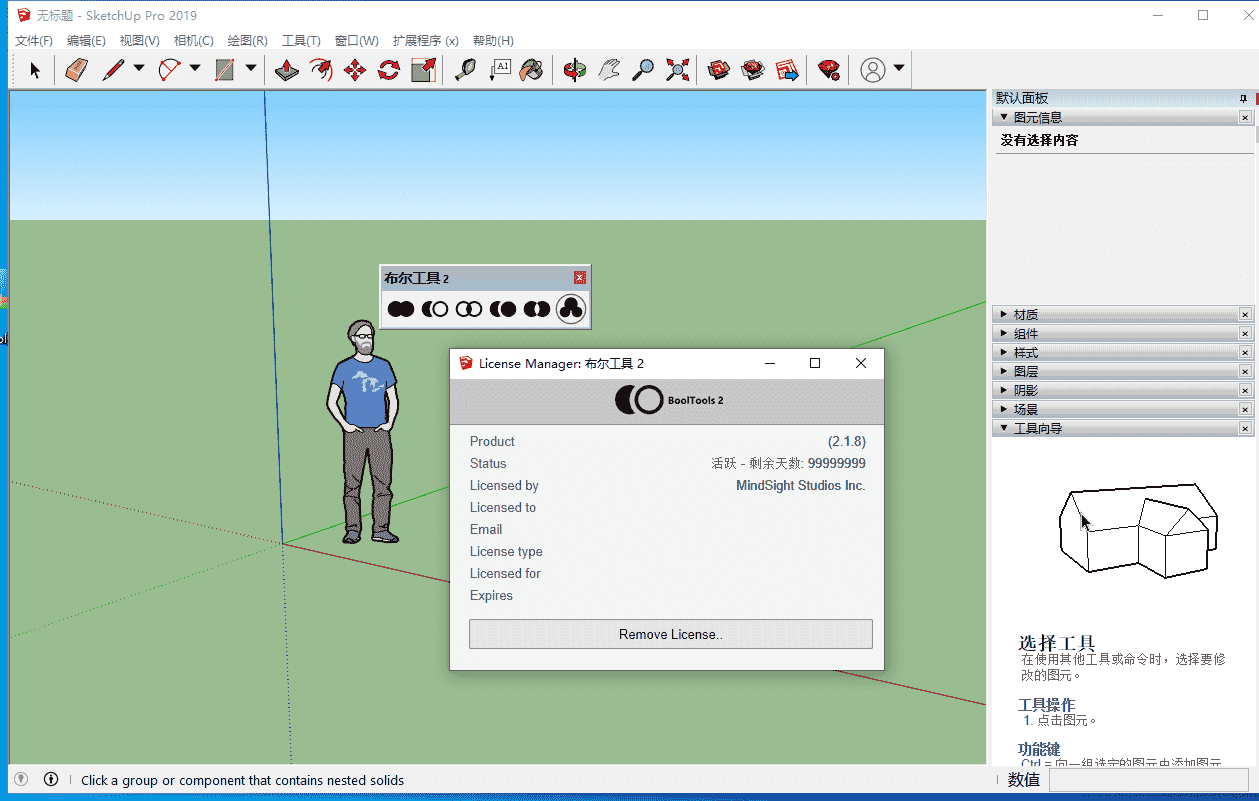Pick the Scale tool
Image resolution: width=1259 pixels, height=801 pixels.
click(x=423, y=70)
